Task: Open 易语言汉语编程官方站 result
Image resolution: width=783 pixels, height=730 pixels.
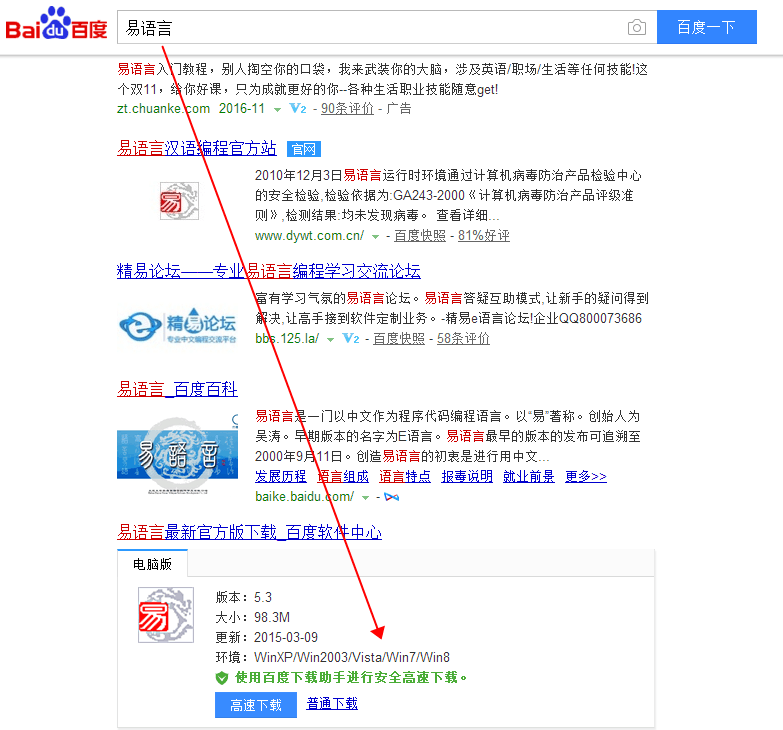Action: click(x=197, y=148)
